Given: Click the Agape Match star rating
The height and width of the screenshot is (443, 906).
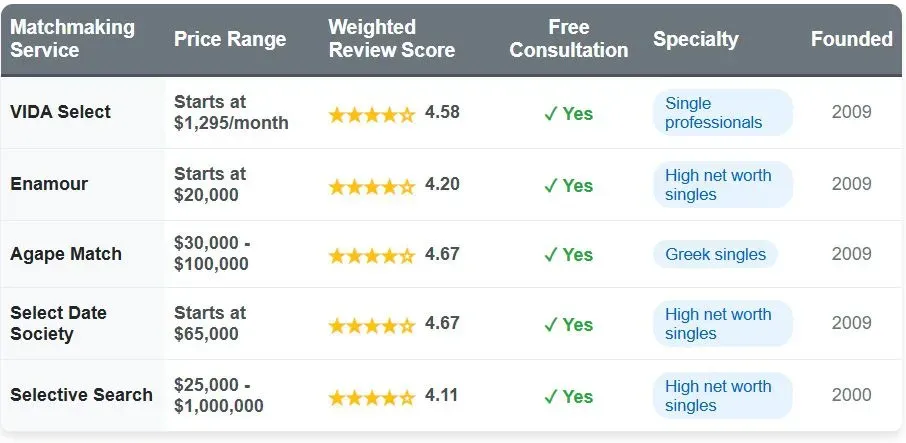Looking at the screenshot, I should coord(371,255).
